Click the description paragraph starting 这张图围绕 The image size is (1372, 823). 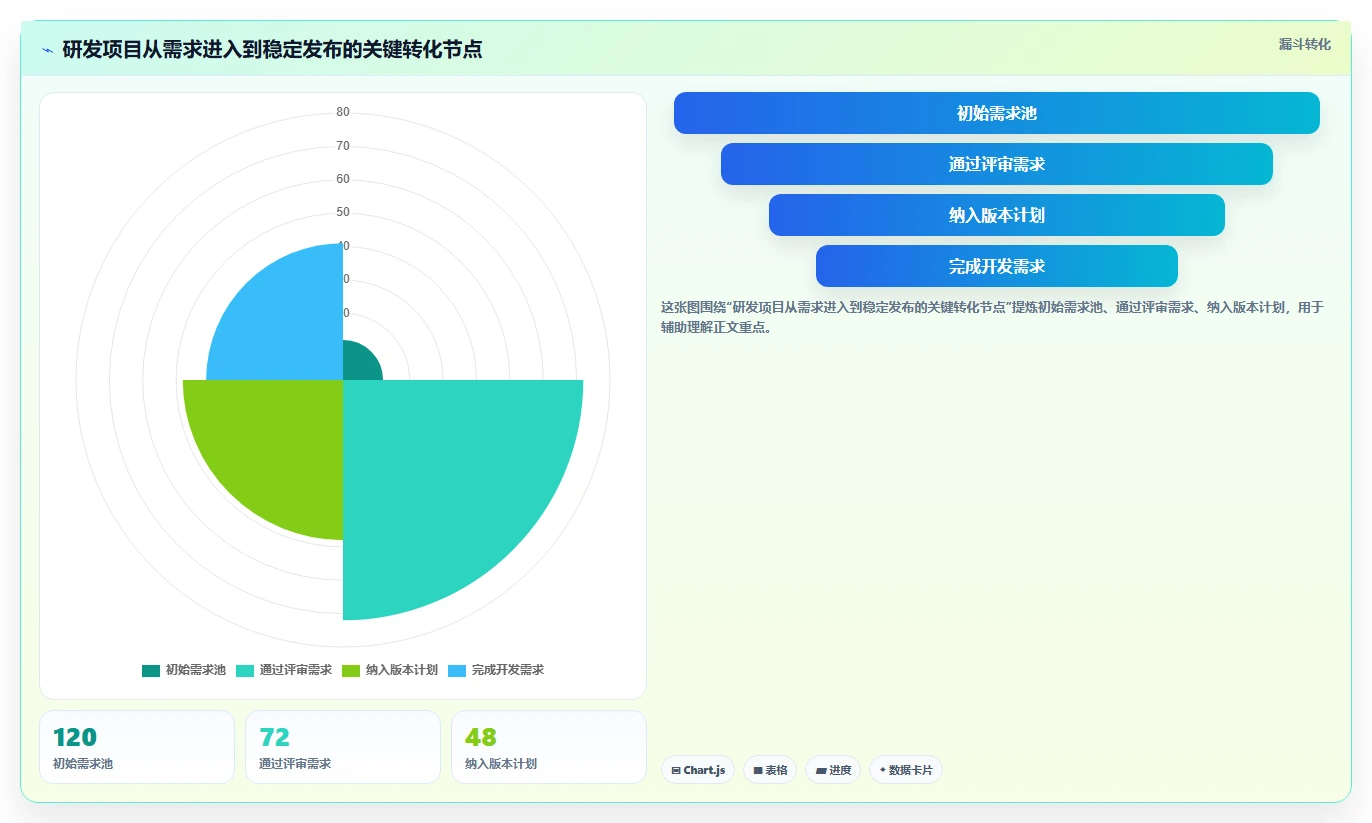coord(992,317)
